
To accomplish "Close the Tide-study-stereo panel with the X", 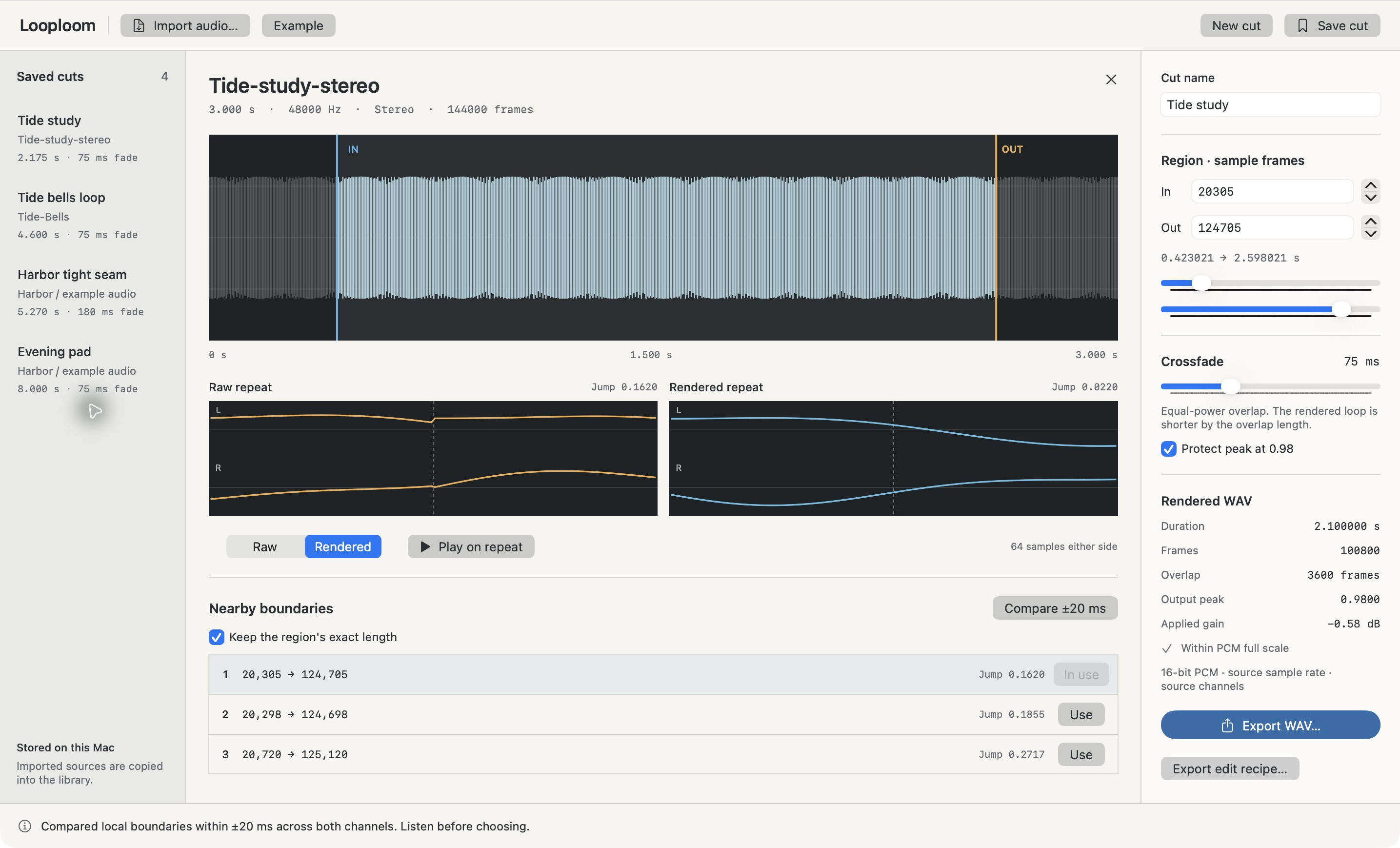I will click(1111, 80).
